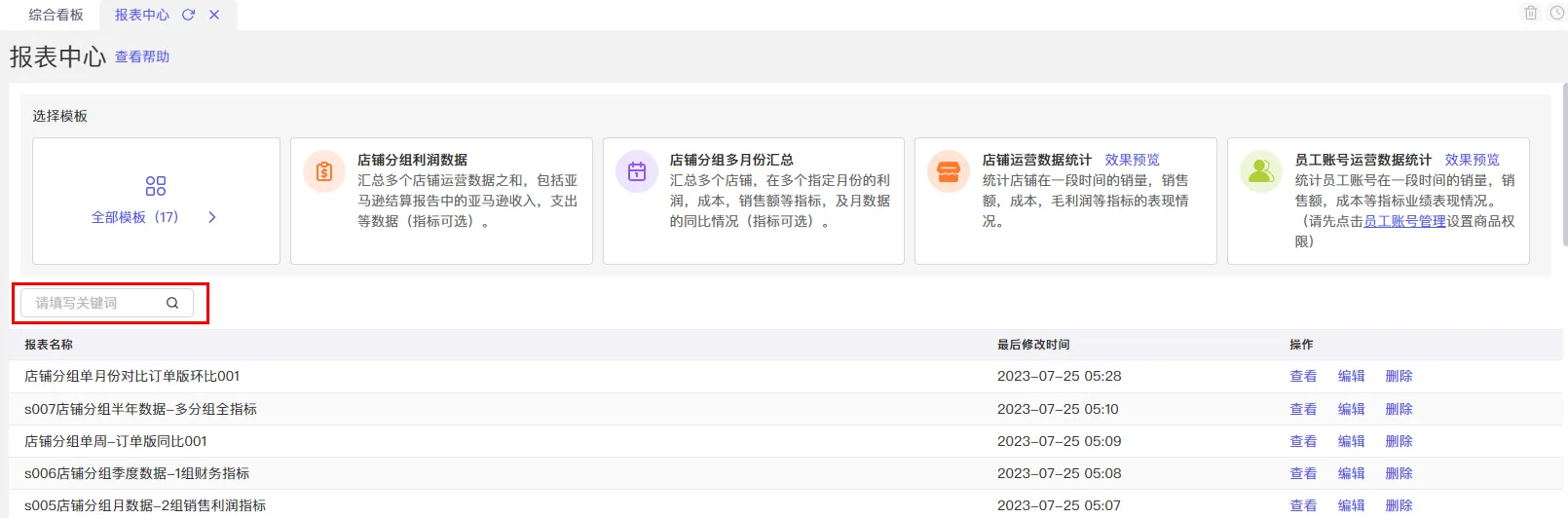Click the grid icon for all templates
The width and height of the screenshot is (1568, 518).
pyautogui.click(x=156, y=186)
